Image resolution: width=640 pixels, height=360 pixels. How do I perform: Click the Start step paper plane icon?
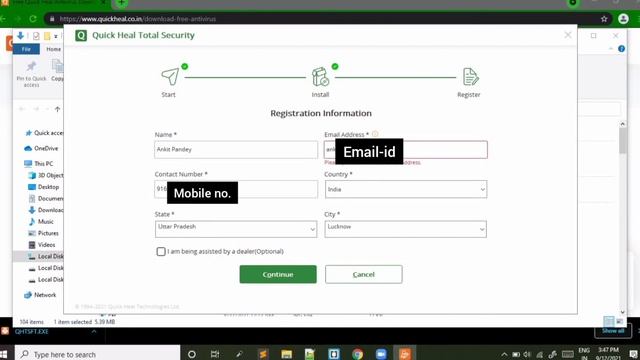[170, 76]
